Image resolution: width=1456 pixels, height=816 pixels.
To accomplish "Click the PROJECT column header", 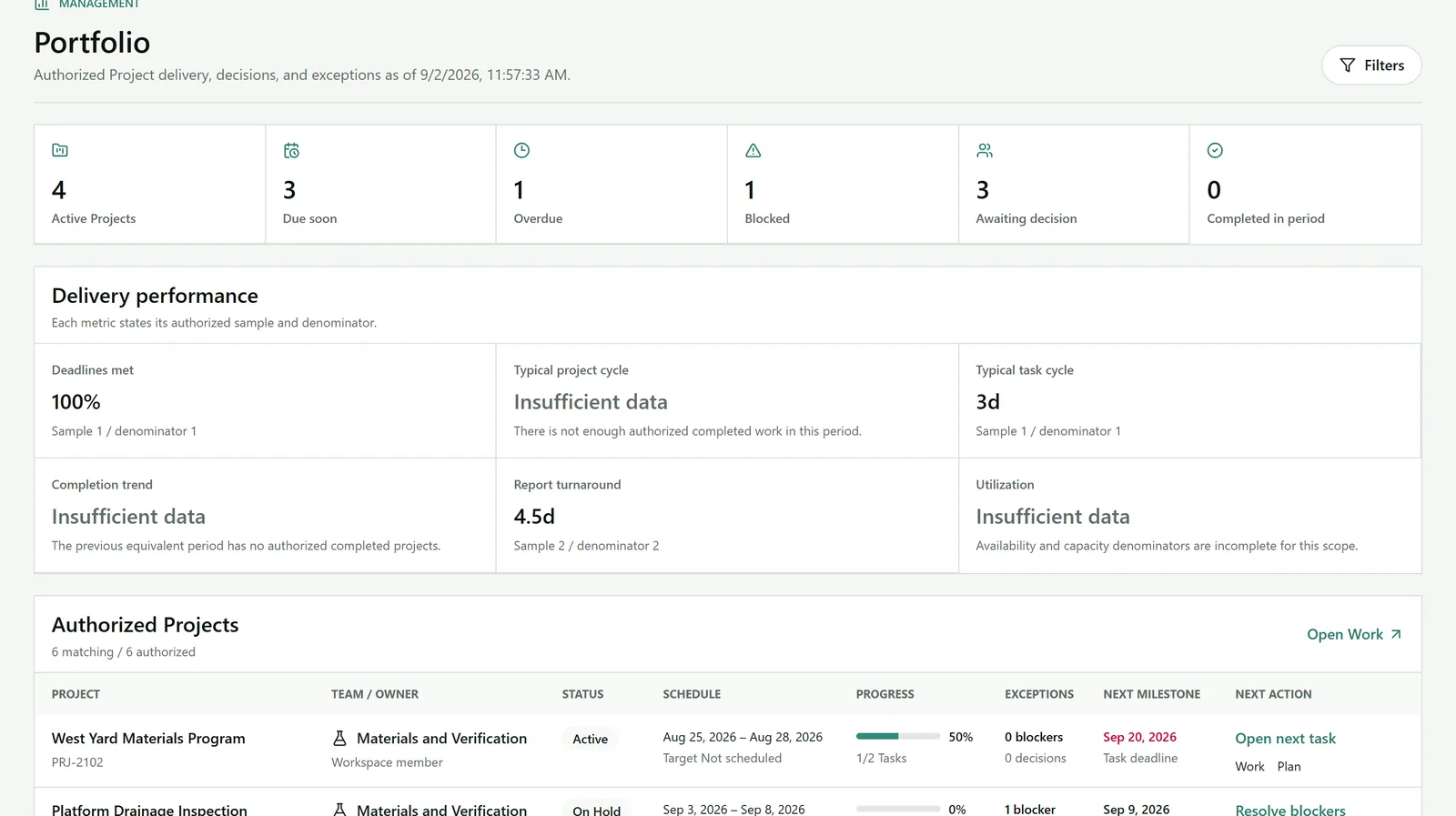I will pos(76,694).
